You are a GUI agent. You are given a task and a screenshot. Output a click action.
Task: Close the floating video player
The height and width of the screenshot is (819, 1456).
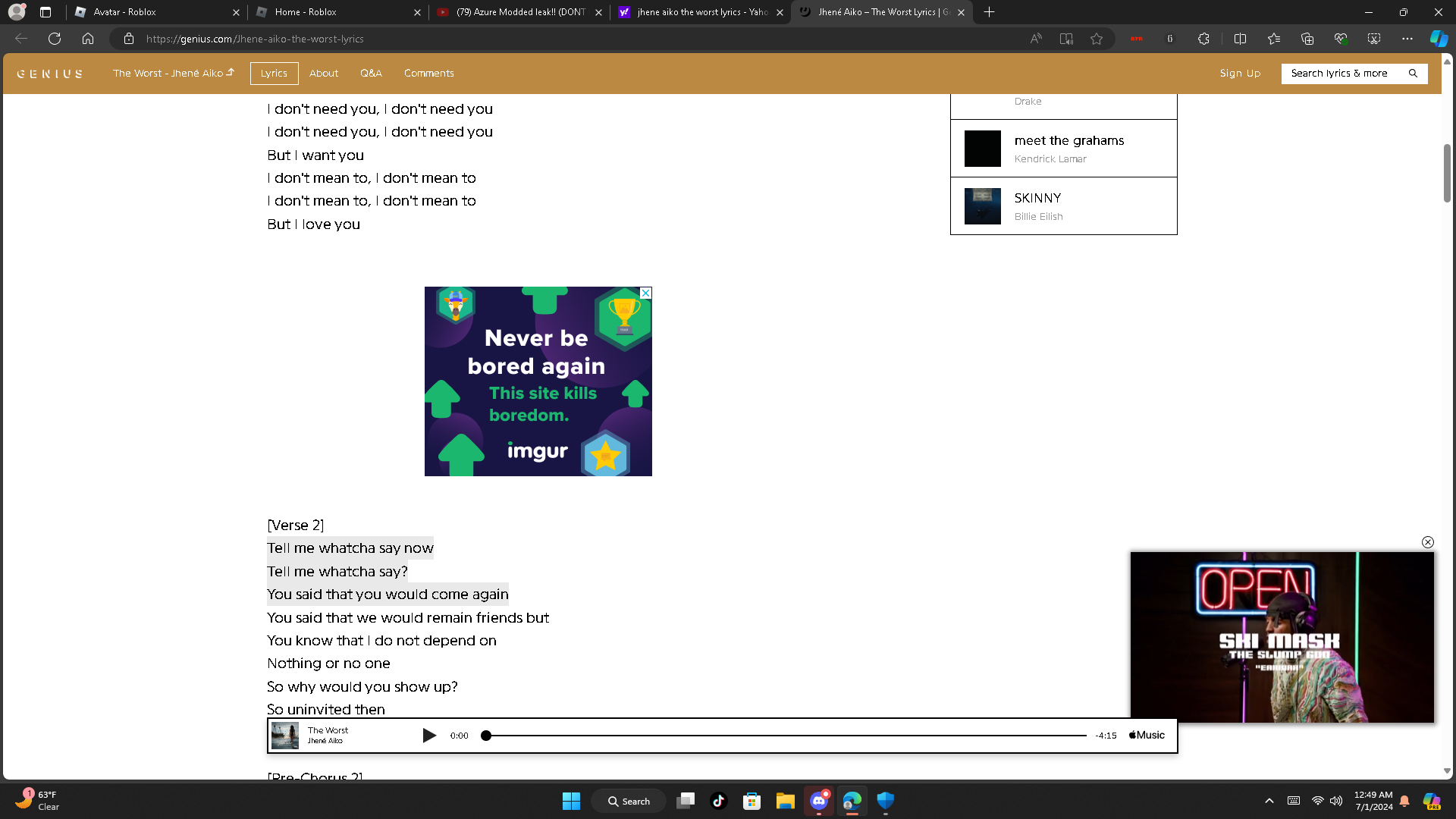(x=1428, y=542)
